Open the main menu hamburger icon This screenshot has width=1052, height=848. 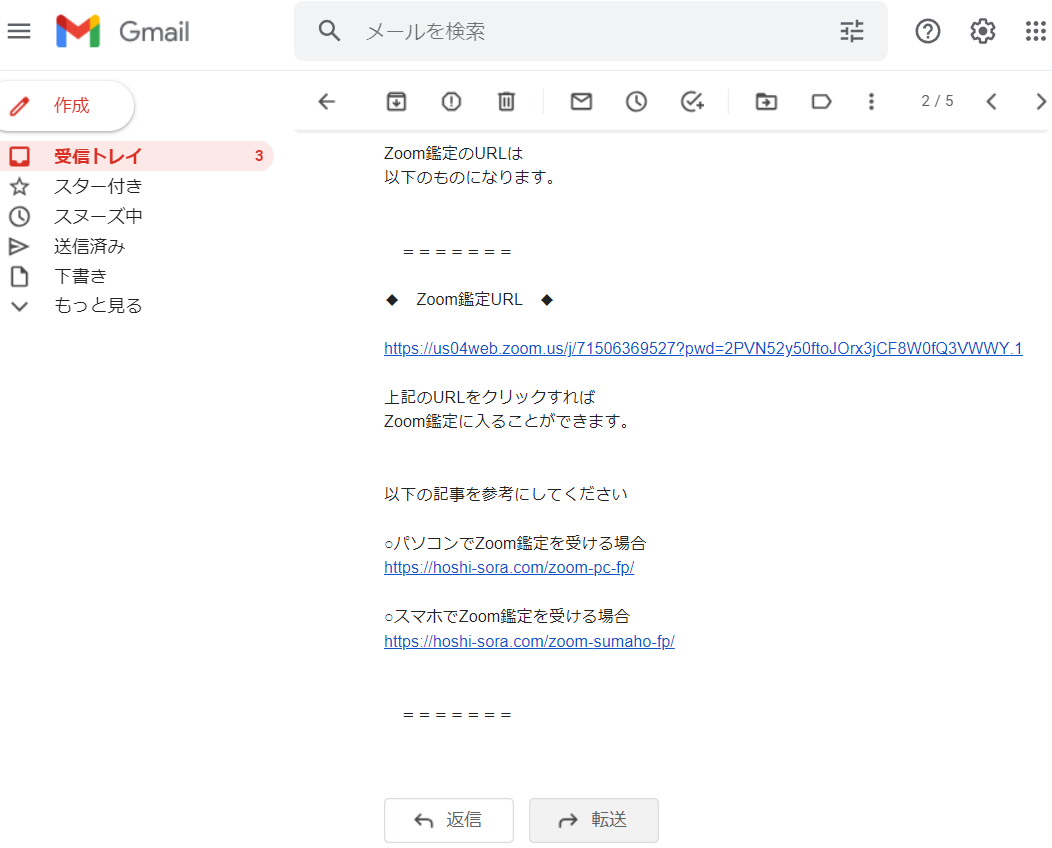click(19, 31)
